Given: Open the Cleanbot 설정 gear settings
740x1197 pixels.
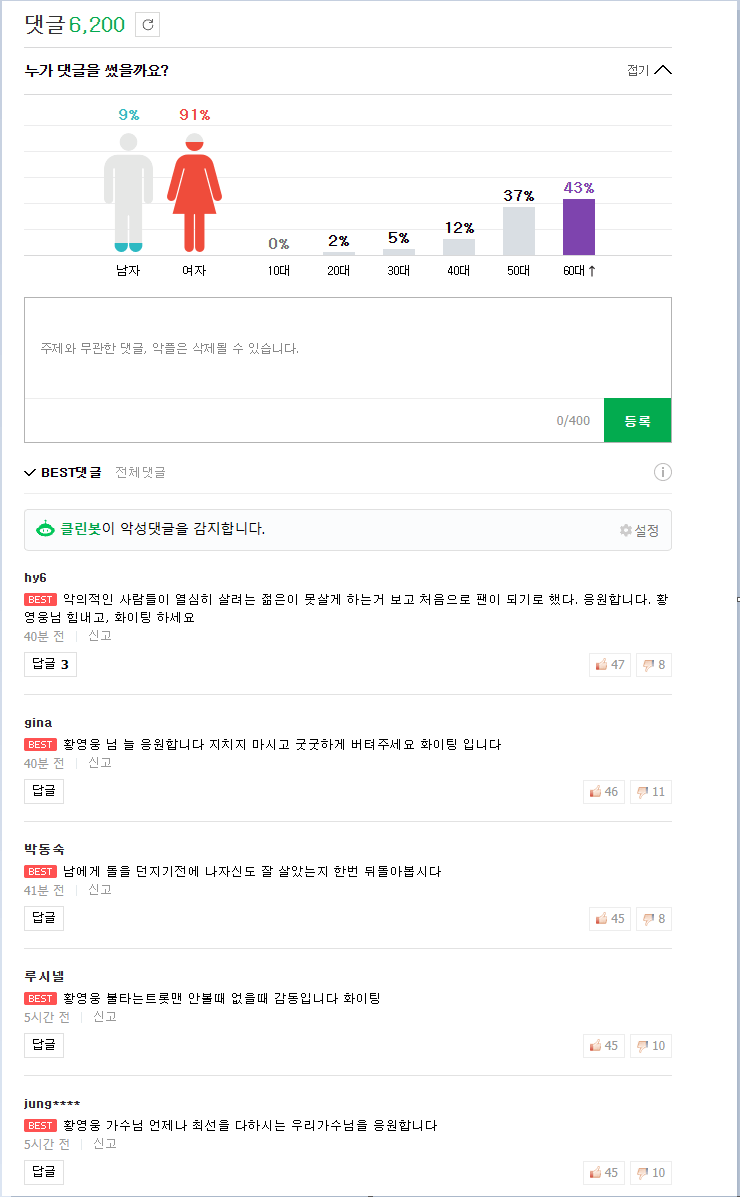Looking at the screenshot, I should click(639, 530).
